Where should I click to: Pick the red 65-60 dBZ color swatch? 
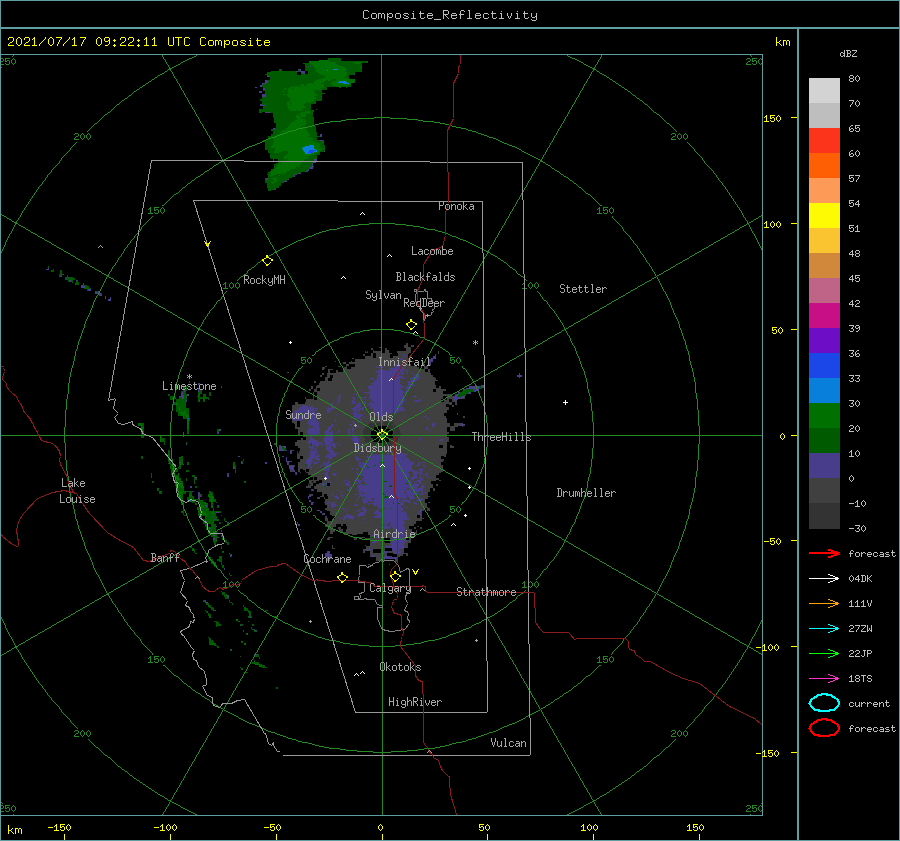click(x=824, y=141)
